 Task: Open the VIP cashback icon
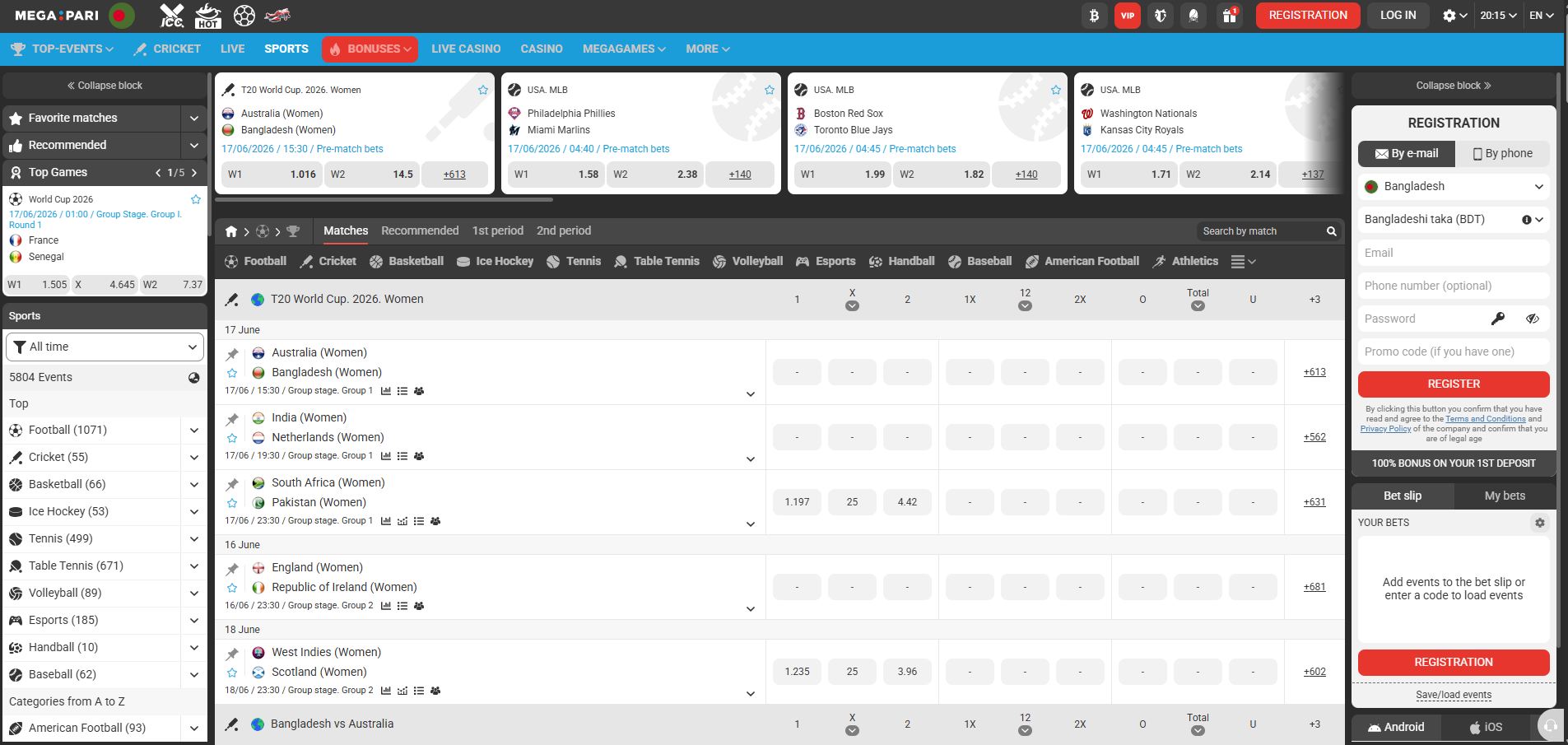pos(1127,16)
